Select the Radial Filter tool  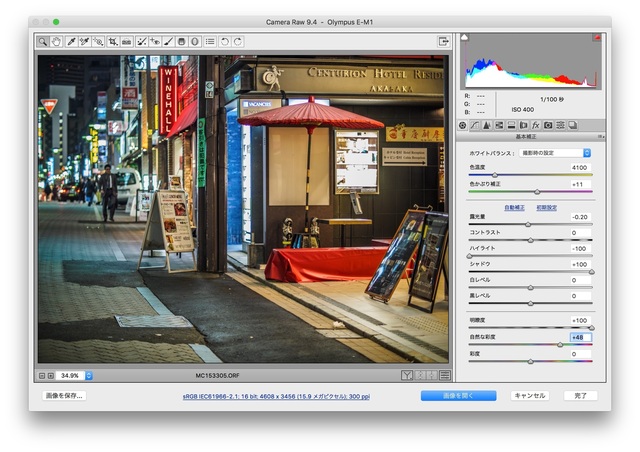(x=195, y=41)
